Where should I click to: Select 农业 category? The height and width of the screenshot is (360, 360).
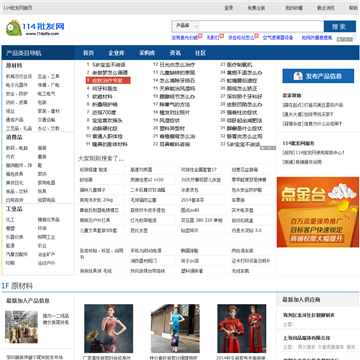42,246
